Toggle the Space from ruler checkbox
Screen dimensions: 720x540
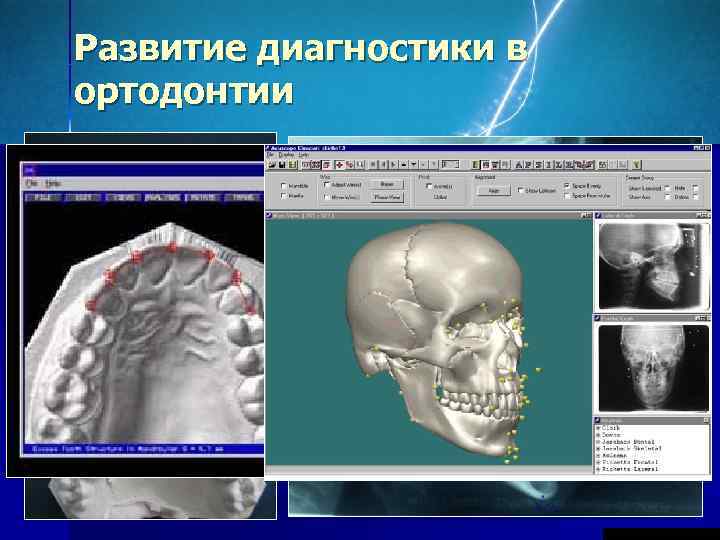pyautogui.click(x=567, y=196)
